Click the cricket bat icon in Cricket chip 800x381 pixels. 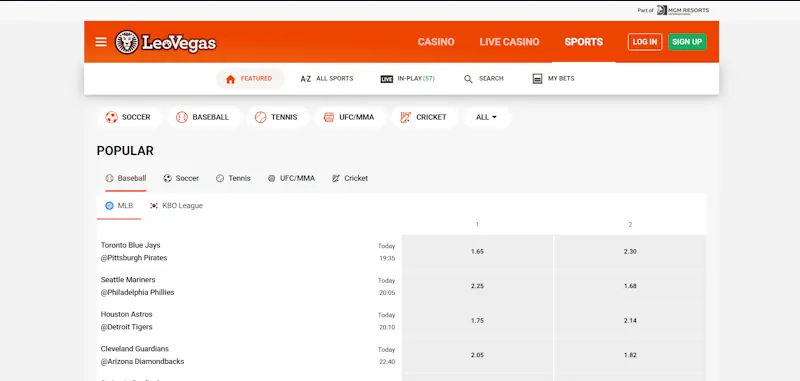point(406,117)
